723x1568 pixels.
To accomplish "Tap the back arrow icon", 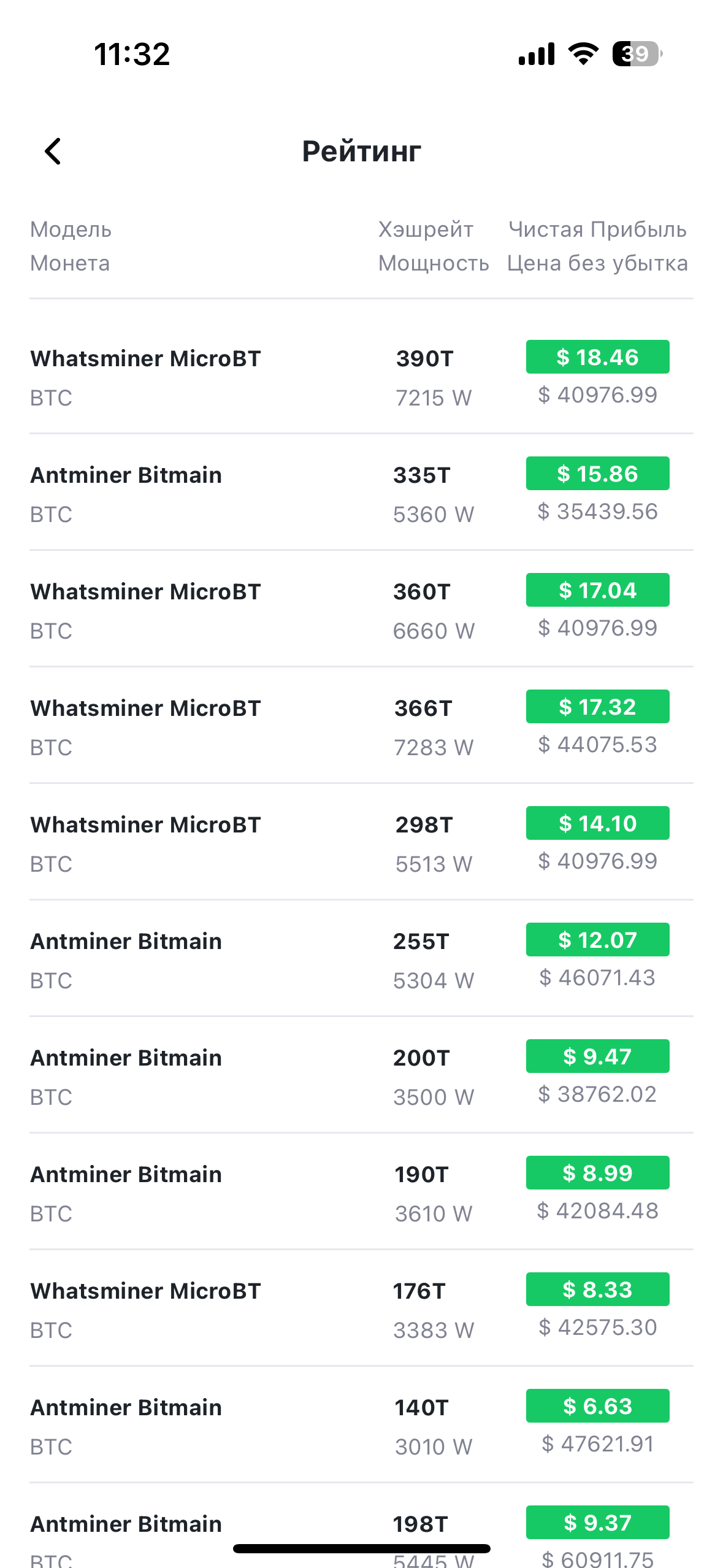I will (x=53, y=151).
